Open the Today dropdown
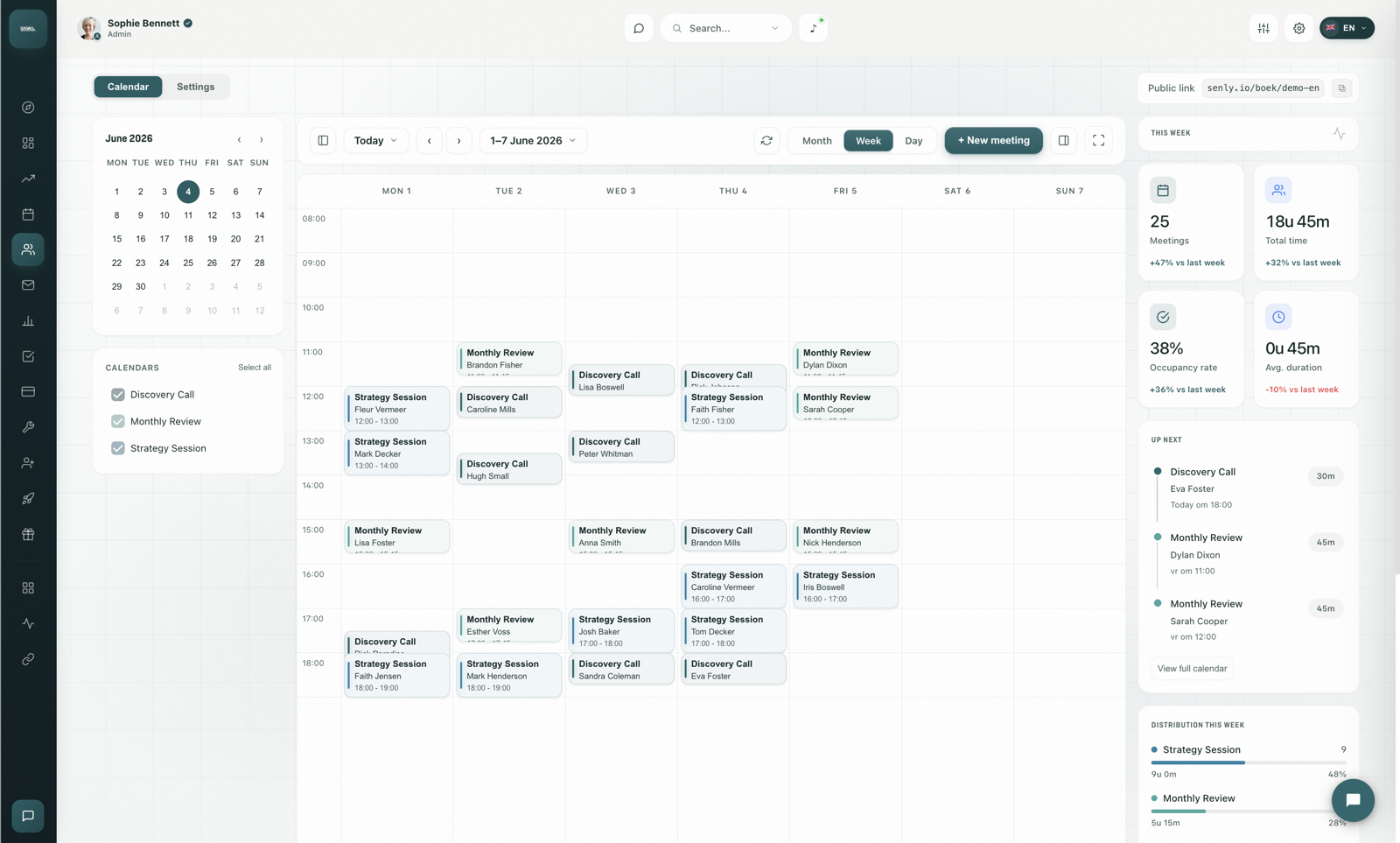Viewport: 1400px width, 843px height. (375, 141)
